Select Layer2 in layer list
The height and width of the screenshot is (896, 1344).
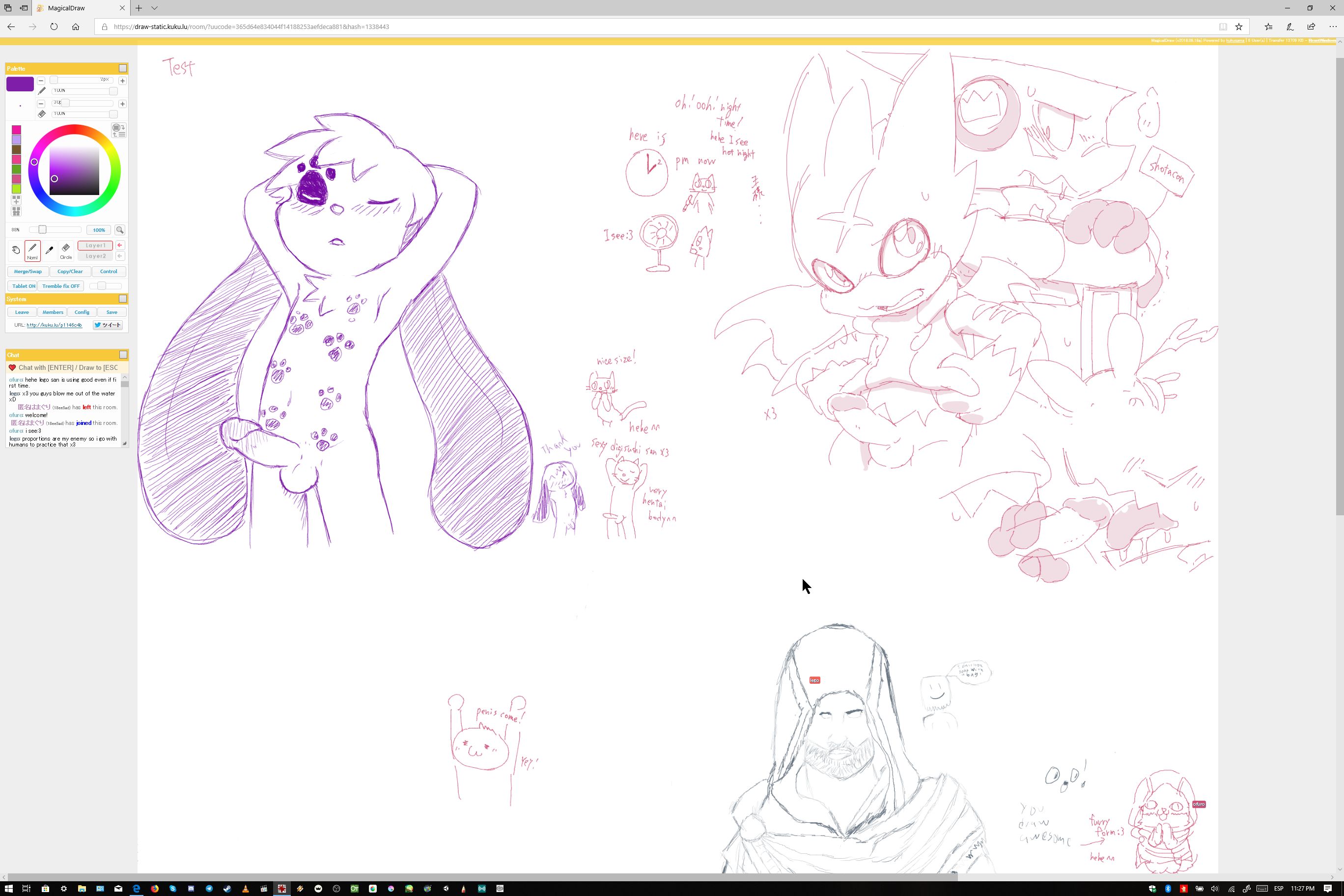coord(95,256)
